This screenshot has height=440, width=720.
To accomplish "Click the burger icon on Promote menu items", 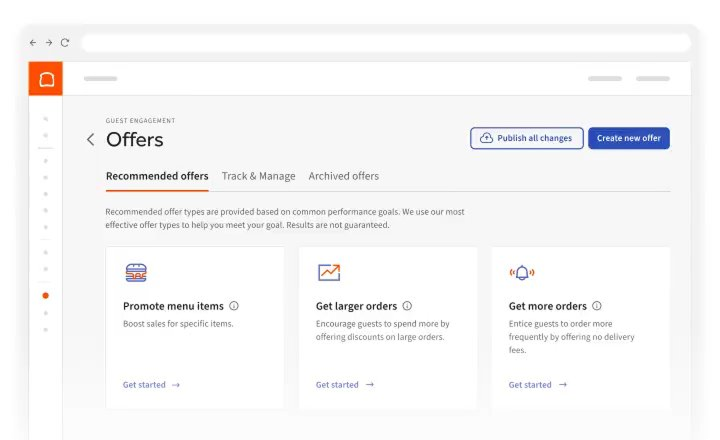I will [x=136, y=273].
